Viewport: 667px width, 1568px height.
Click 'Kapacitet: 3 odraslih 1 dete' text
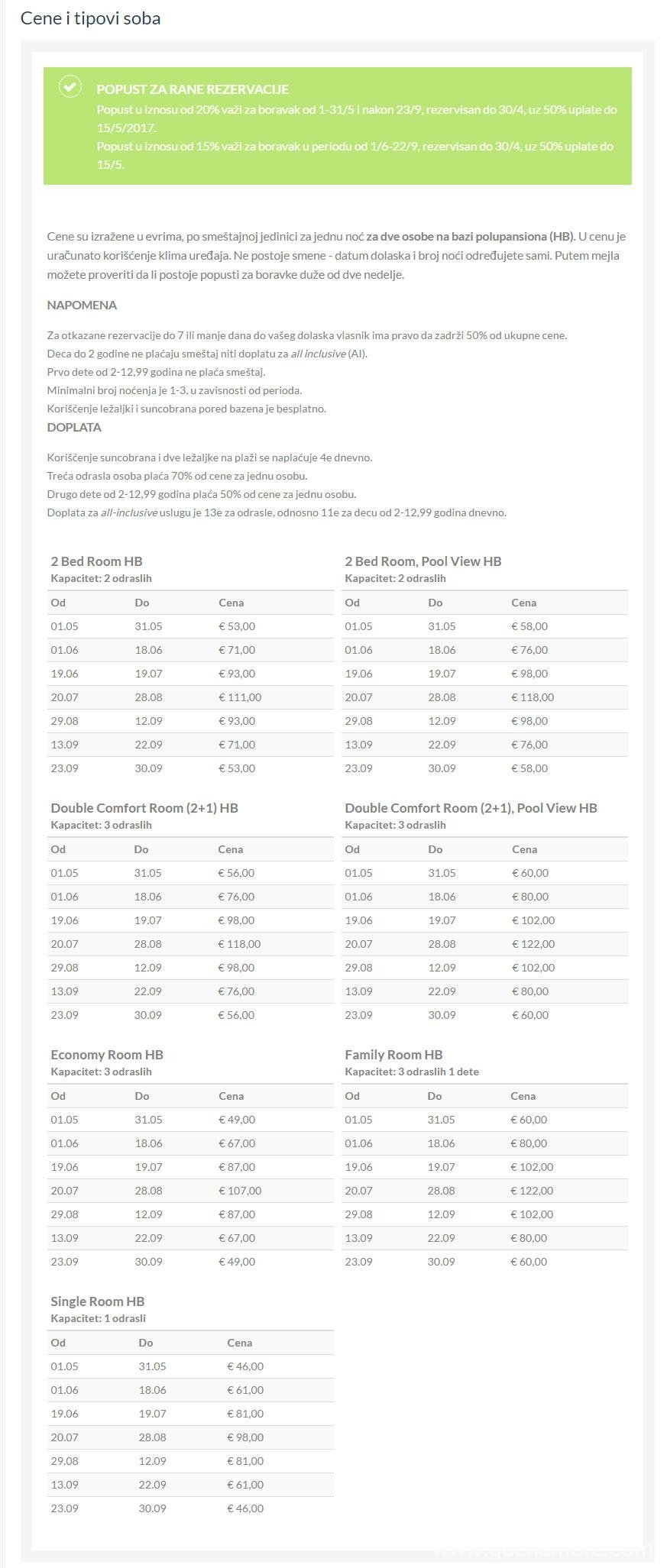(412, 1072)
